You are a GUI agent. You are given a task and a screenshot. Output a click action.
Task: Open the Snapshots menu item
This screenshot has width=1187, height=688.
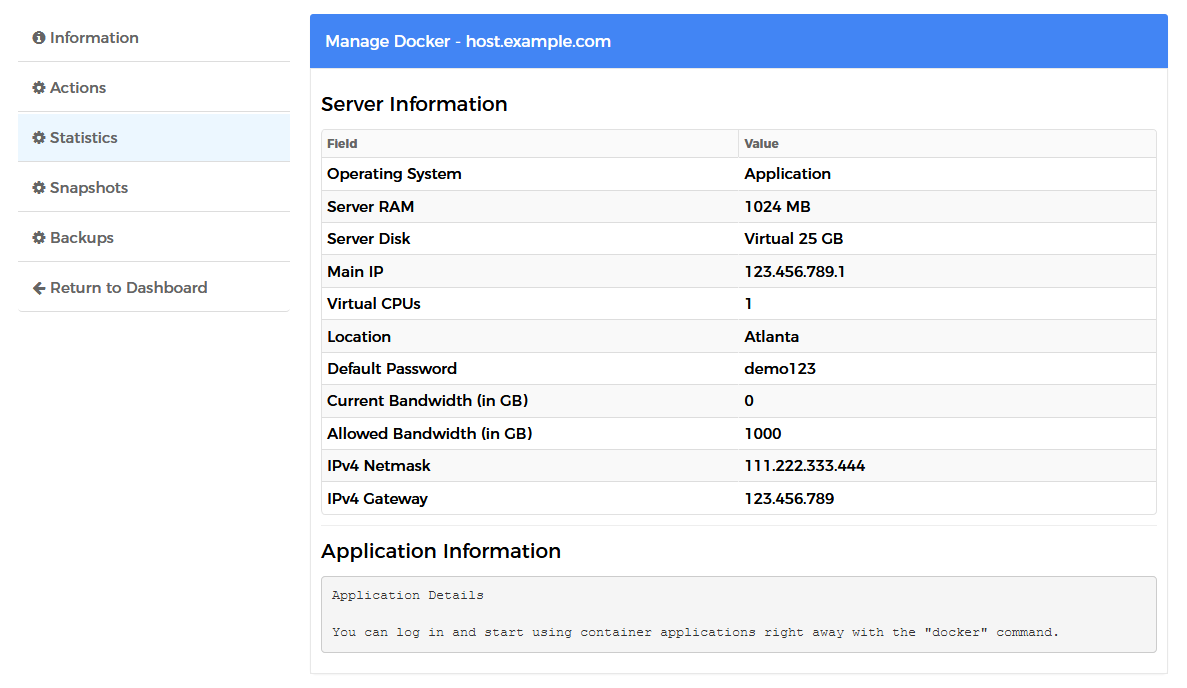(154, 188)
